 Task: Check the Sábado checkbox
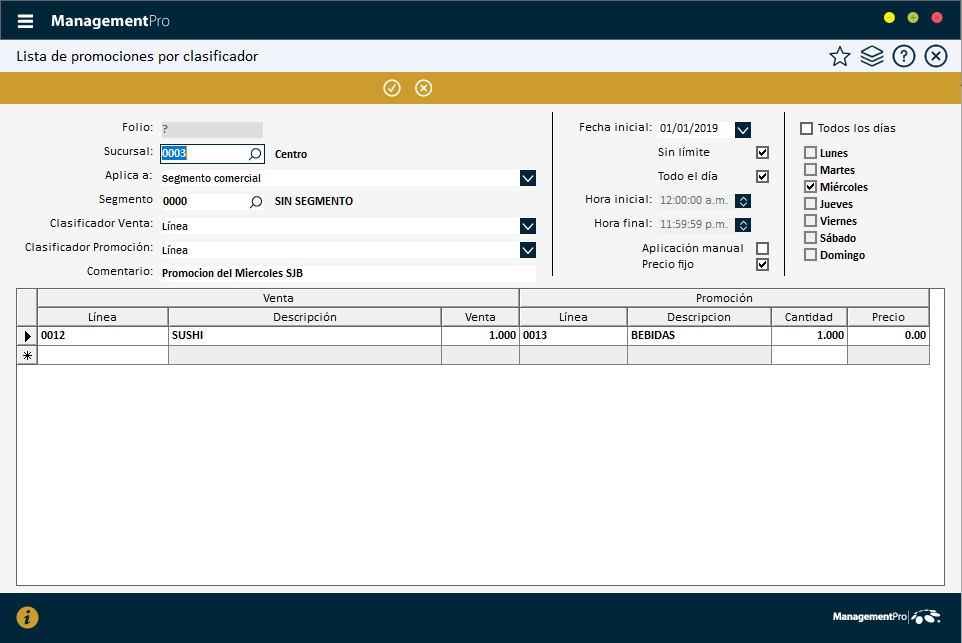click(x=810, y=237)
